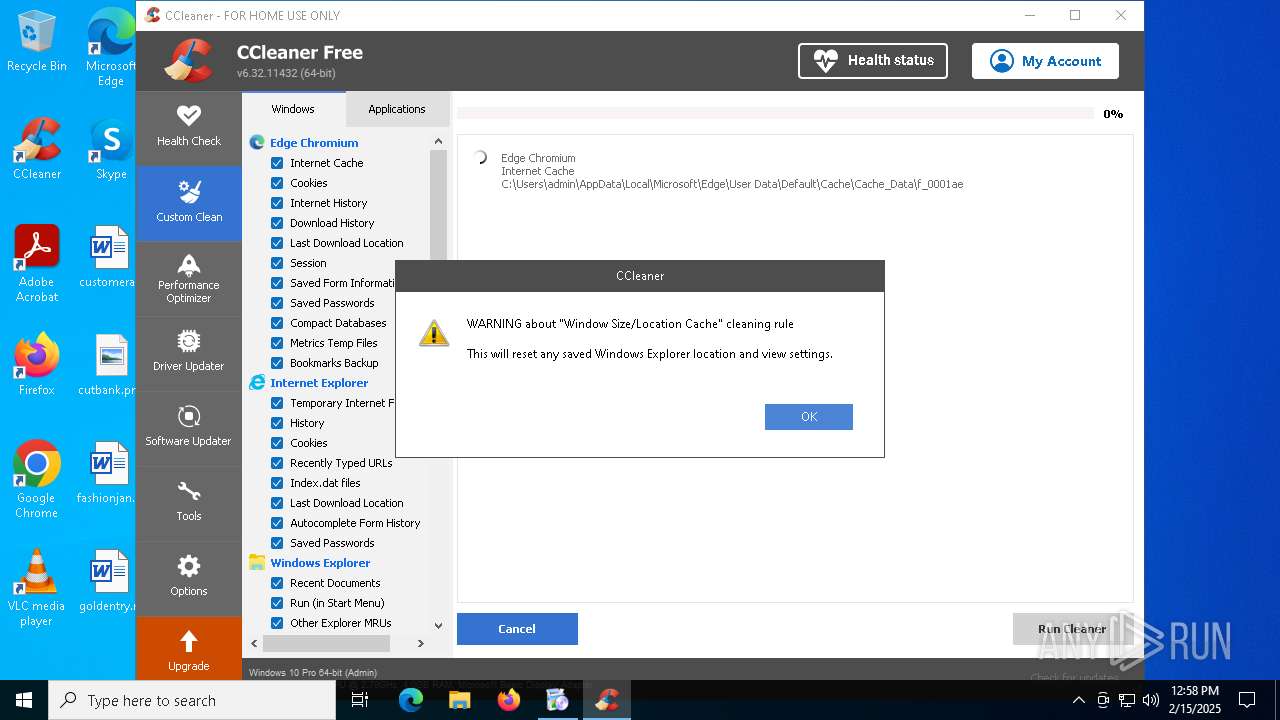Cancel the cleaning operation
Viewport: 1280px width, 720px height.
pos(517,629)
